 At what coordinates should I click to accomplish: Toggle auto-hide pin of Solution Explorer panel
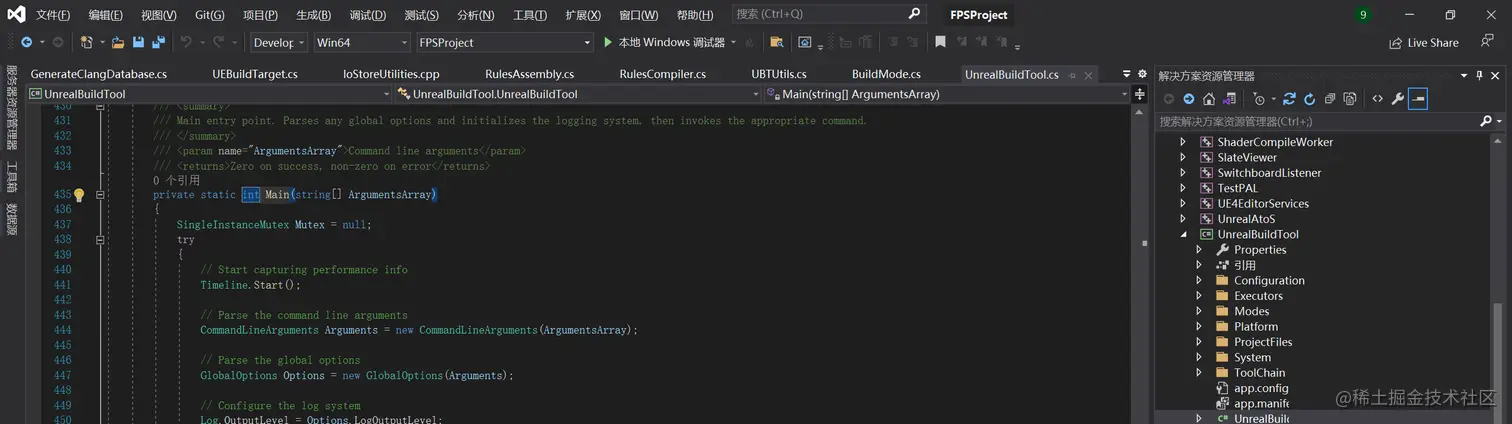point(1478,75)
